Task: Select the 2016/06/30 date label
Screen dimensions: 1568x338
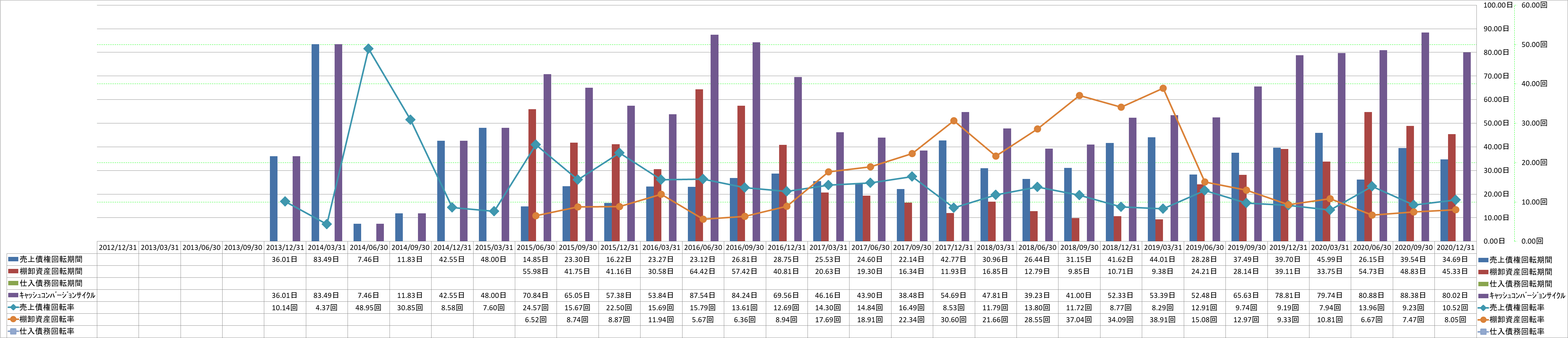Action: [702, 248]
